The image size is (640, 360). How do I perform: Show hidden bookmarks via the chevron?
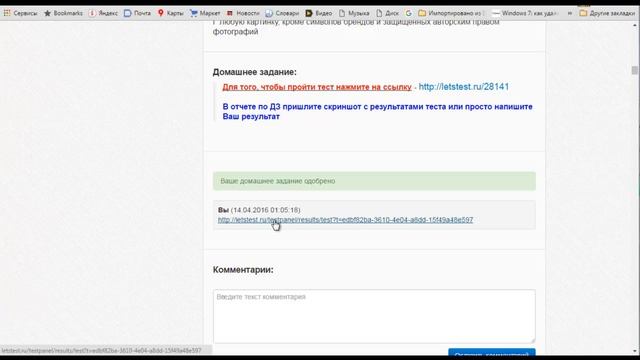click(569, 13)
